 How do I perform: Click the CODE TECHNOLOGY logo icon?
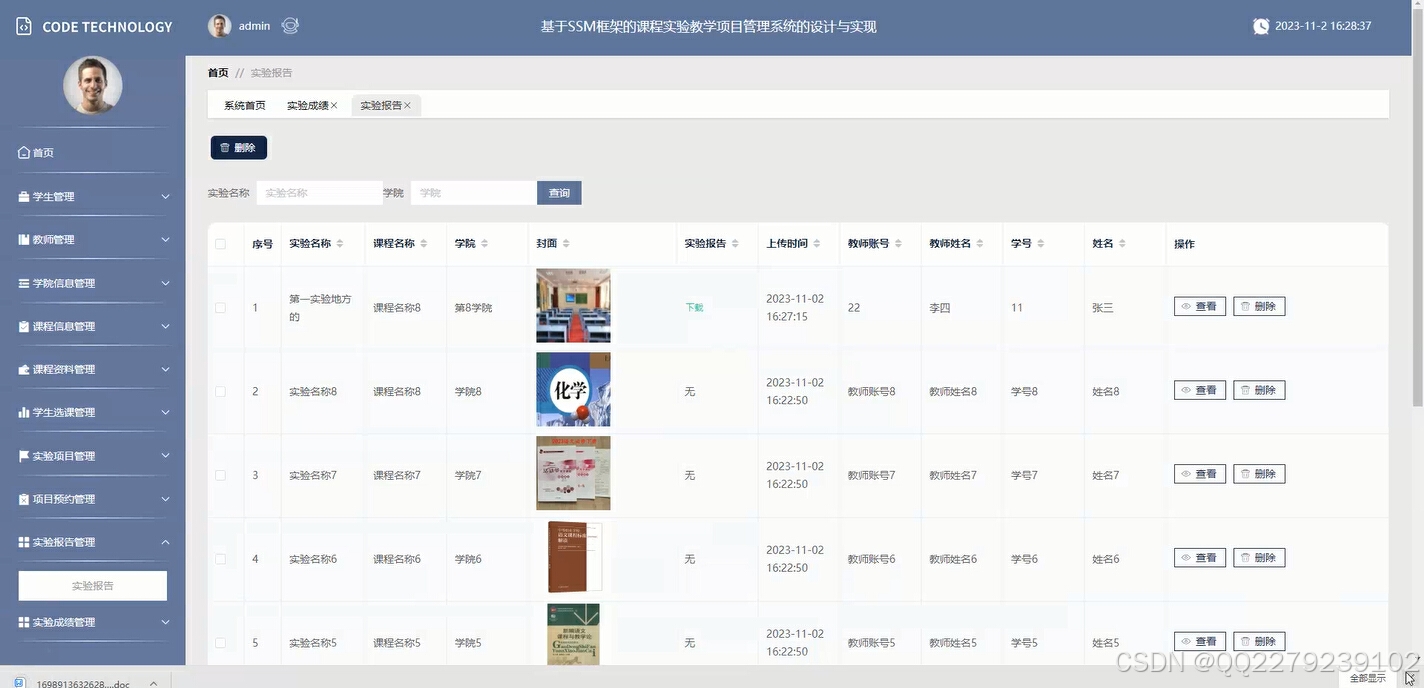click(23, 25)
